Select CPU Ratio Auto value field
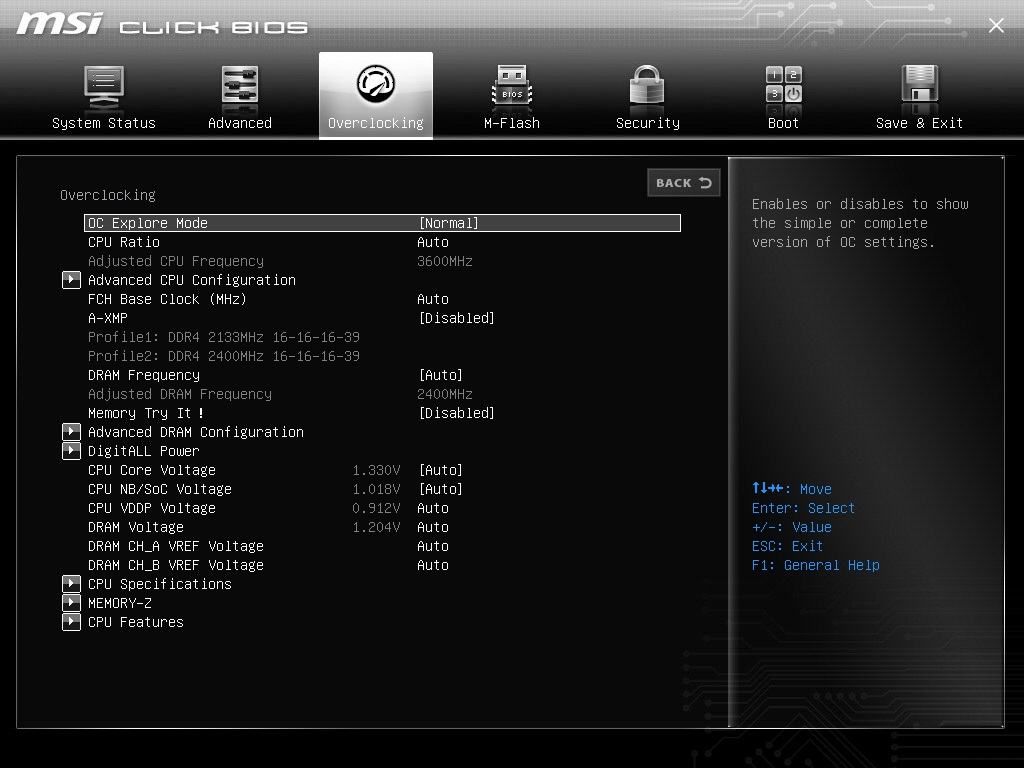Image resolution: width=1024 pixels, height=768 pixels. [x=433, y=242]
